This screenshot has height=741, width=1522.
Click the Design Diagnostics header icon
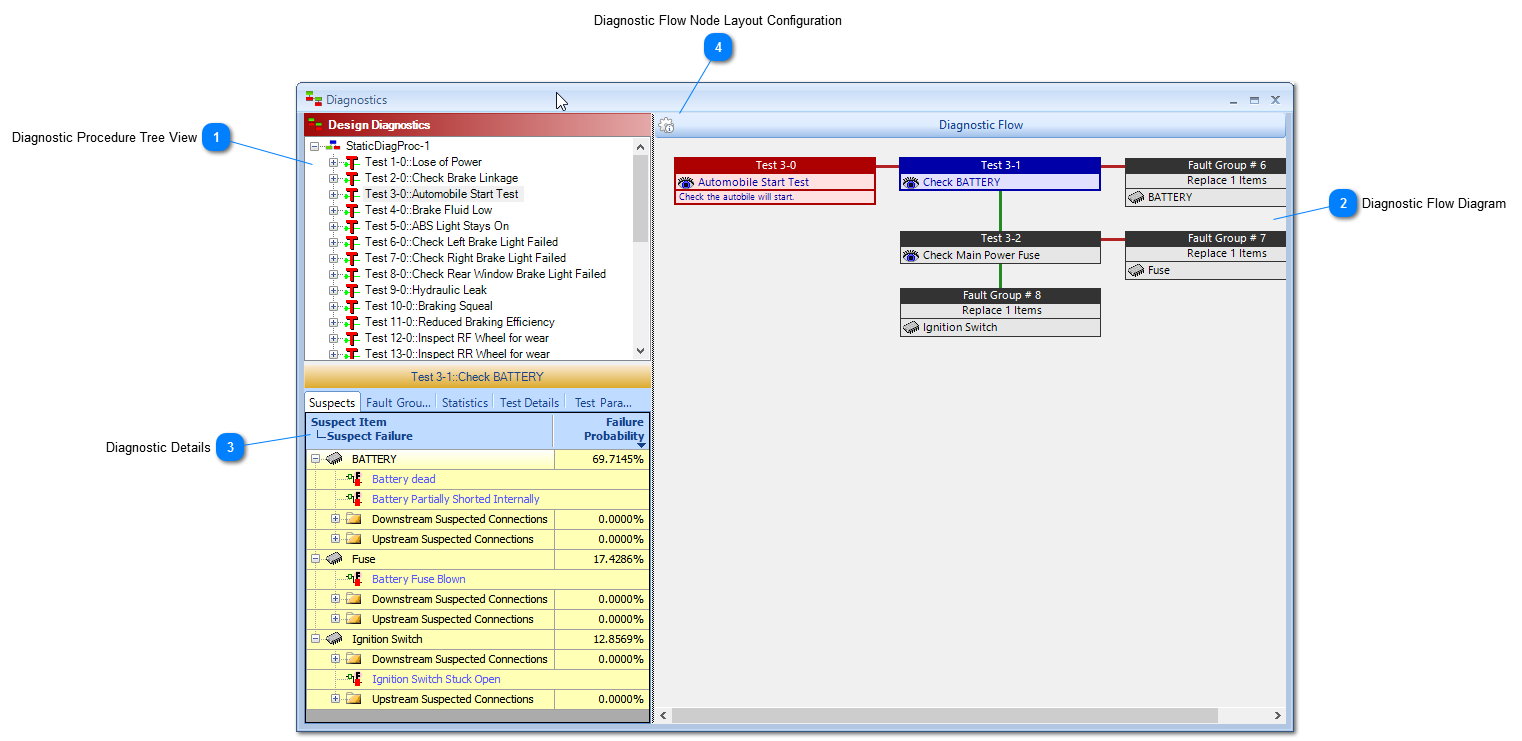click(315, 125)
